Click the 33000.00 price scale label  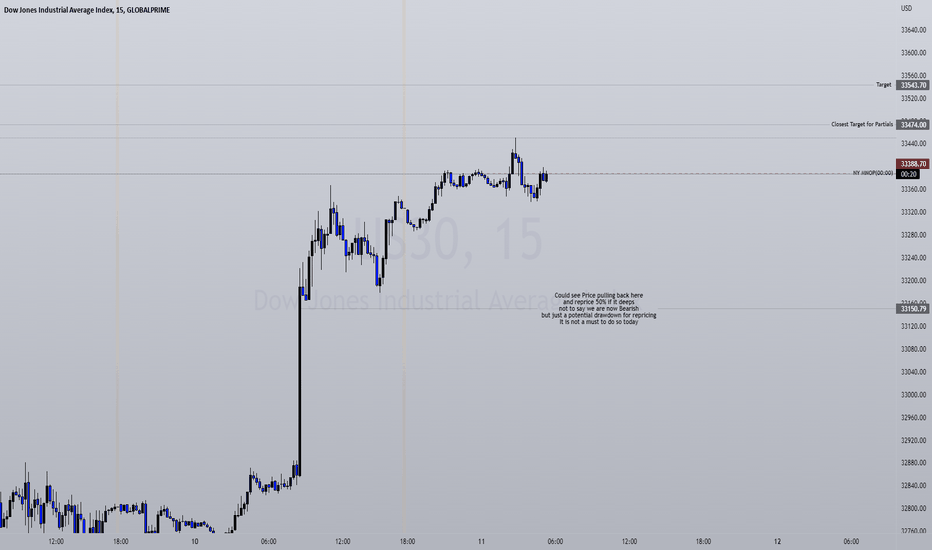(x=914, y=395)
